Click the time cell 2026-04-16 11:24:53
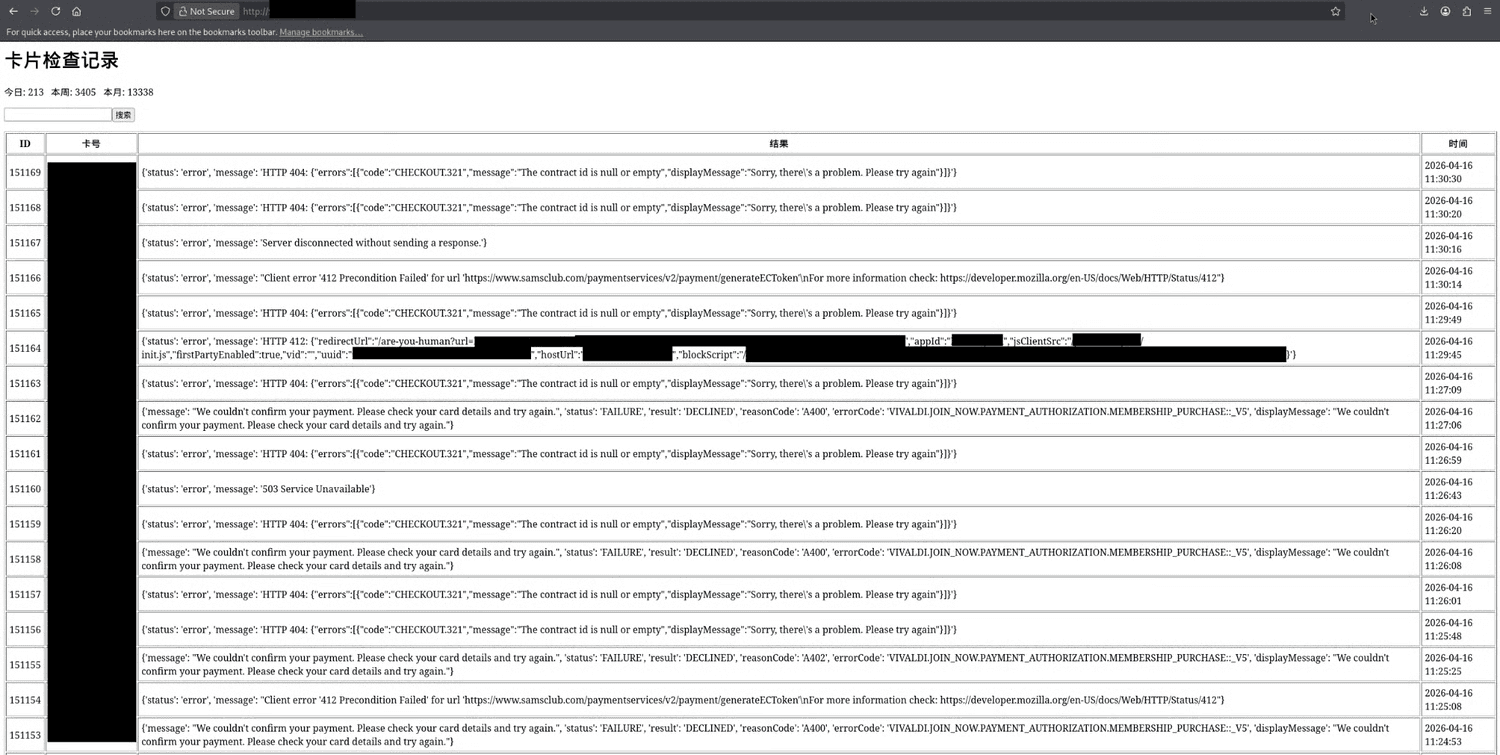The height and width of the screenshot is (755, 1500). pyautogui.click(x=1458, y=735)
